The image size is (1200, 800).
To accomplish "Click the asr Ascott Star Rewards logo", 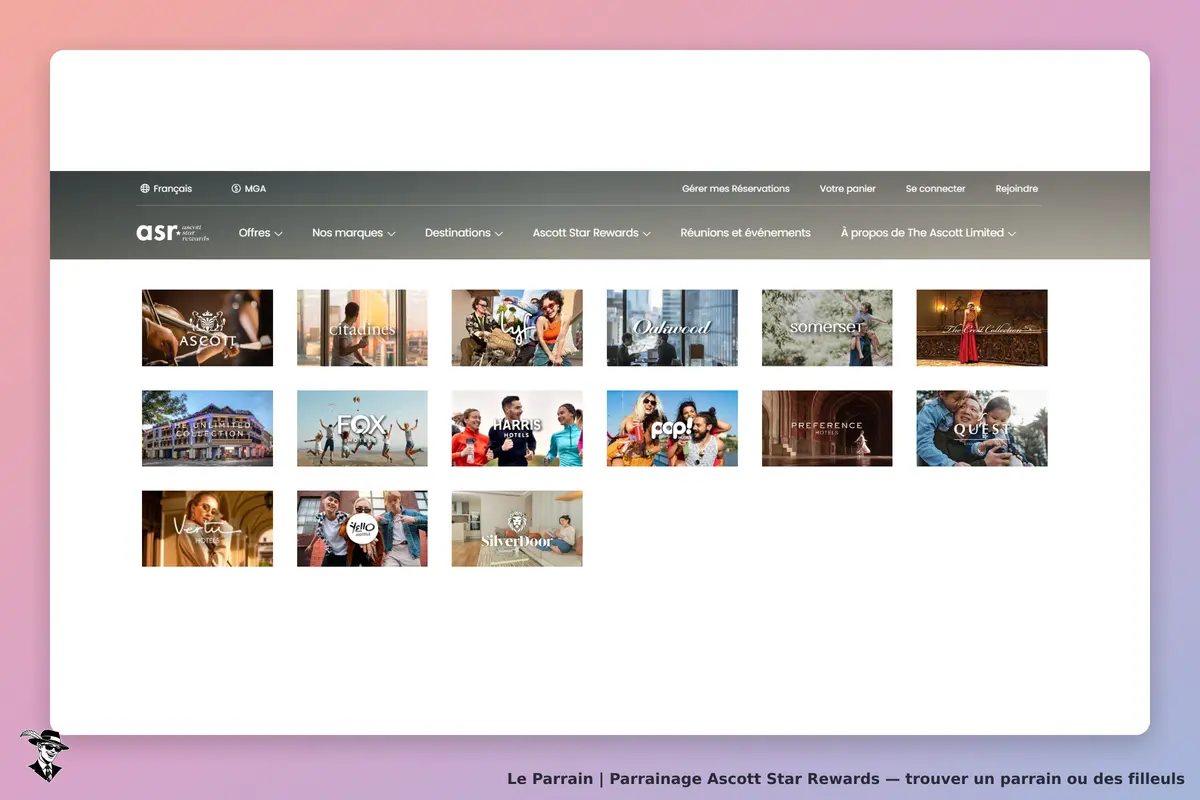I will pos(173,233).
